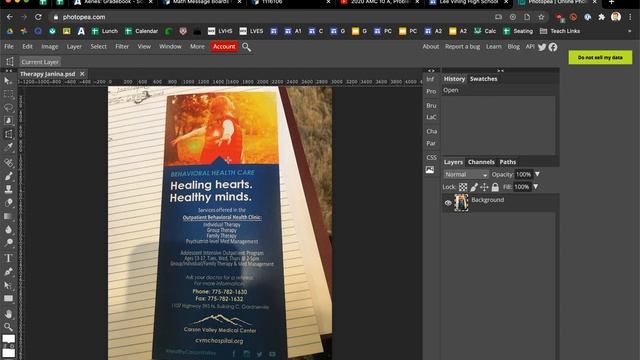Open the Learn link

(493, 47)
